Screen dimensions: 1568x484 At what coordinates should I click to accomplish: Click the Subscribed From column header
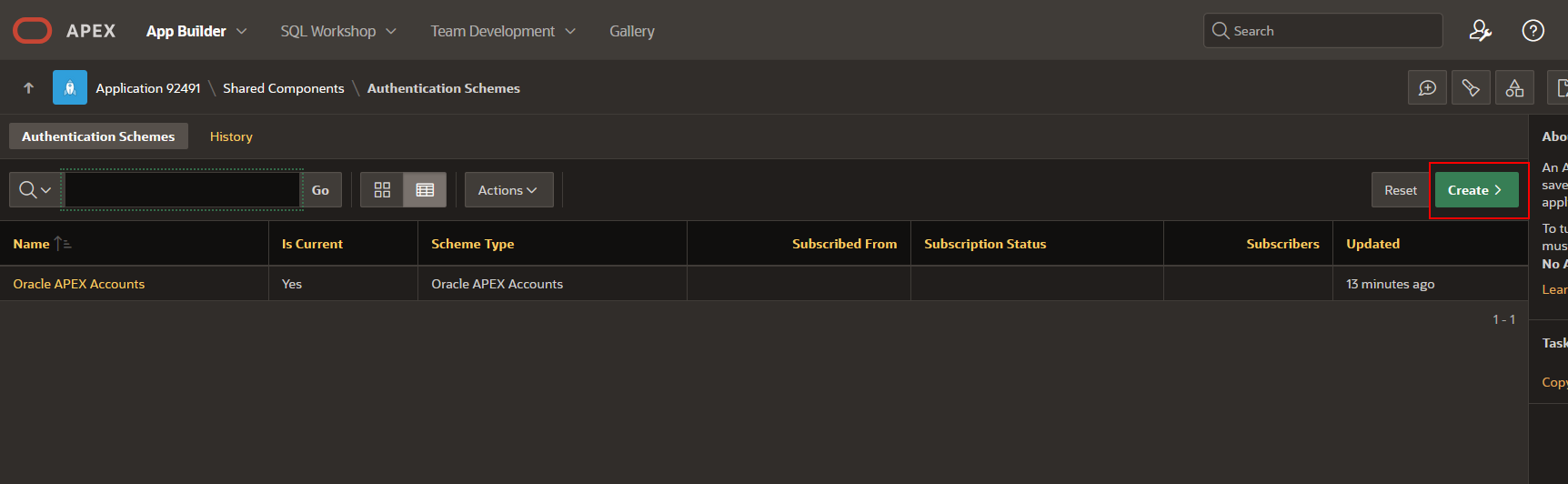point(844,244)
